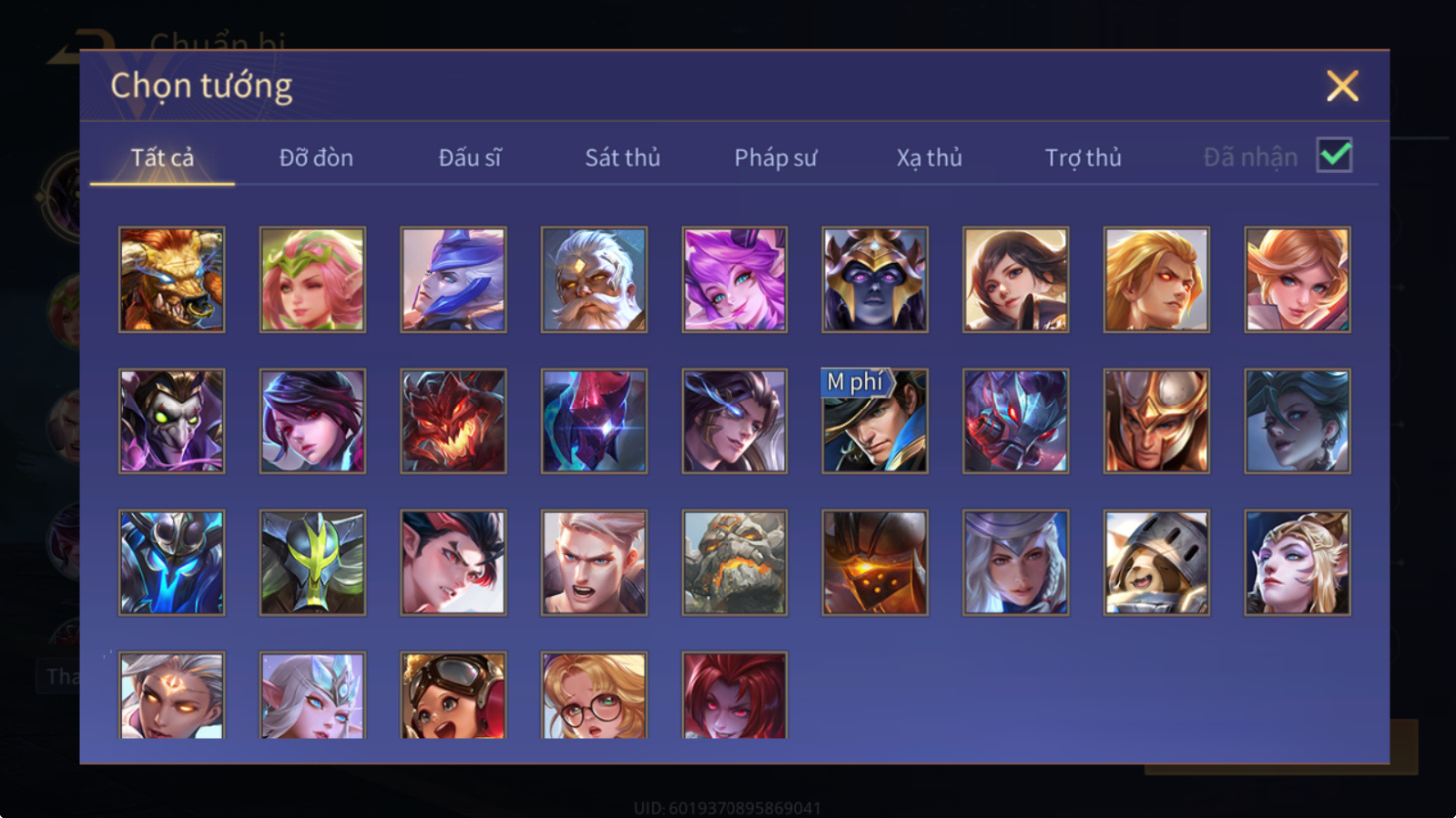Viewport: 1456px width, 818px height.
Task: Show the Pháp sư heroes tab
Action: (x=776, y=157)
